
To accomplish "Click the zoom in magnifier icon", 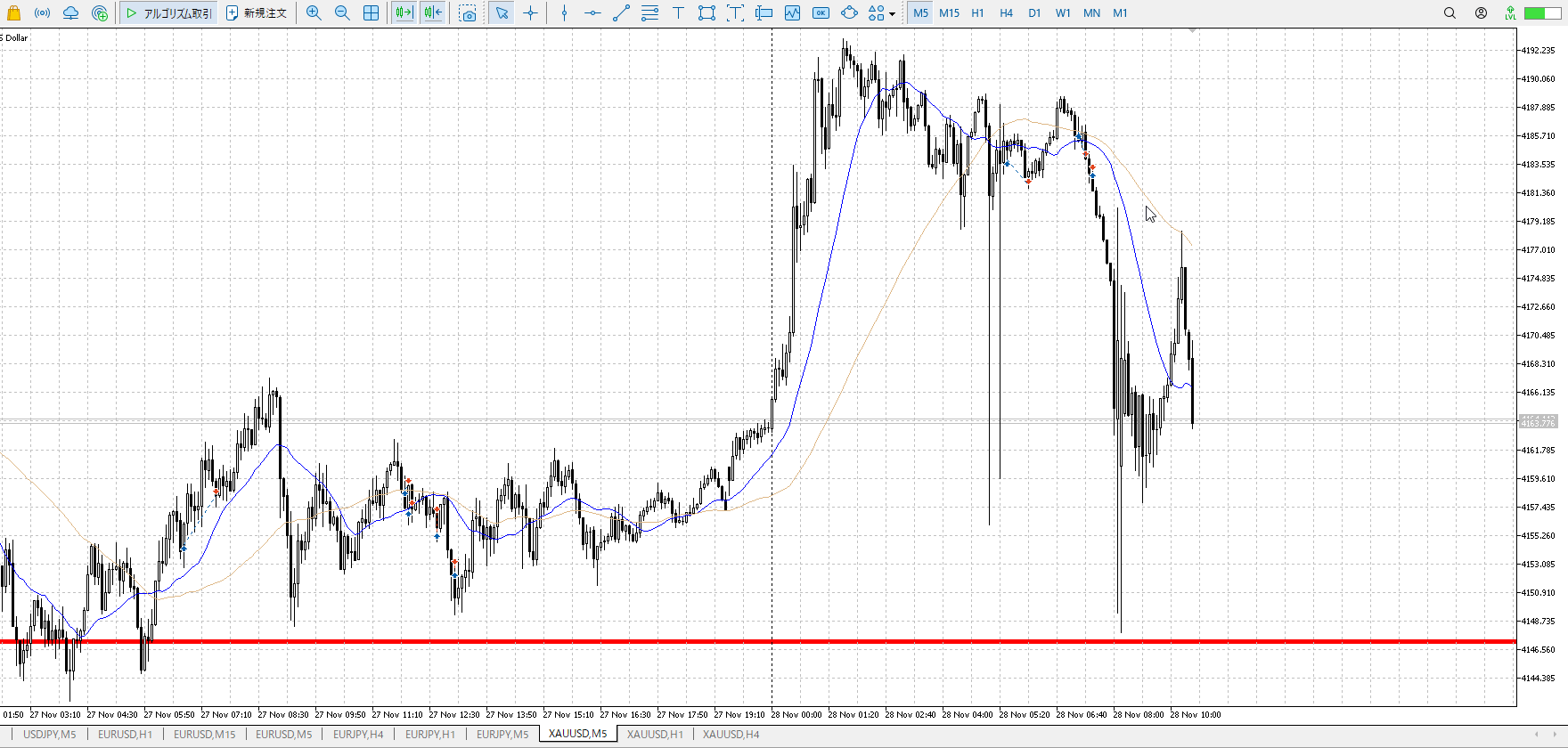I will click(x=314, y=13).
